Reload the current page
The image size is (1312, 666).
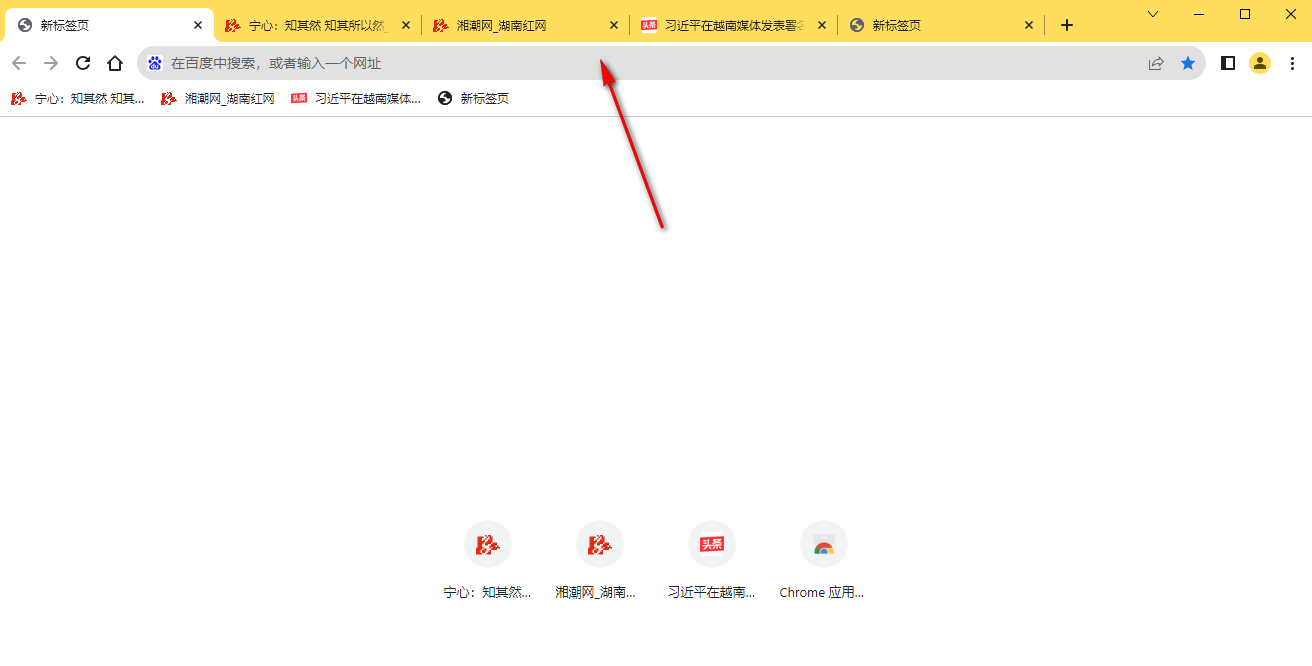83,63
